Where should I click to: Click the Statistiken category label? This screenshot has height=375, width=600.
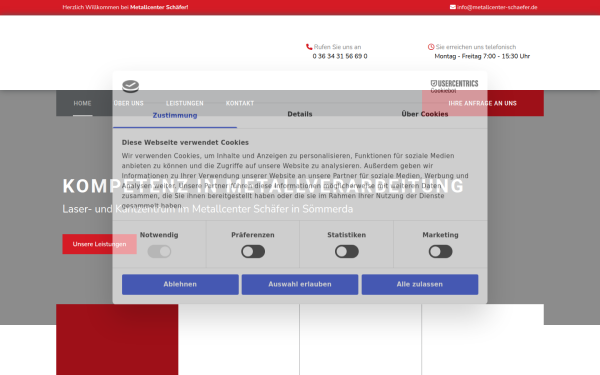(347, 235)
